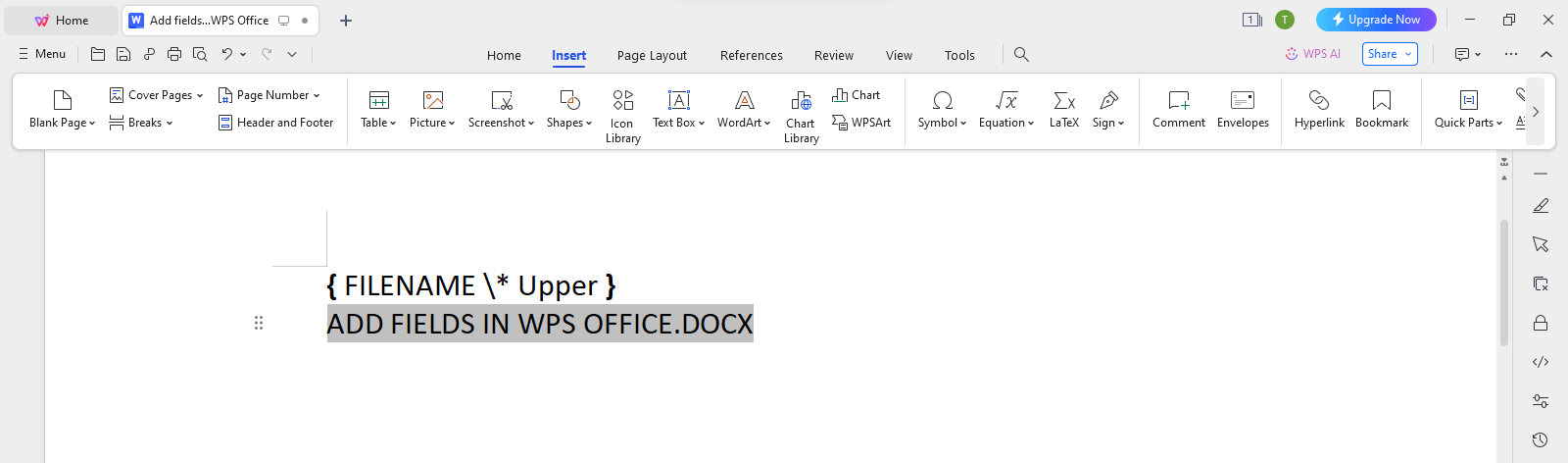Switch to the WPS Home tab

coord(61,20)
